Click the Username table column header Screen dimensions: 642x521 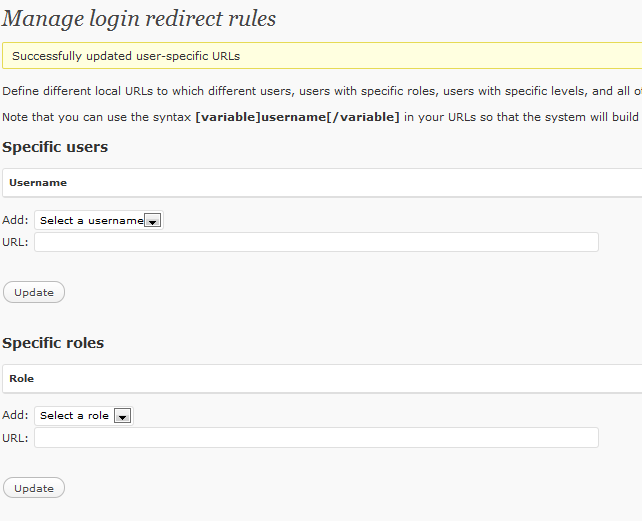point(38,183)
